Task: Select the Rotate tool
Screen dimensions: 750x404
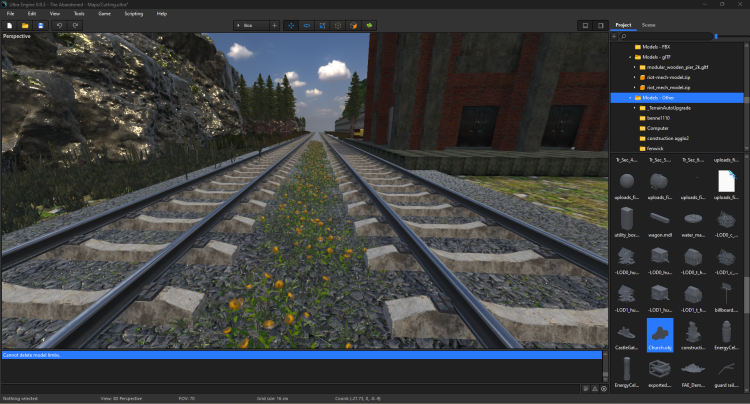Action: pos(307,25)
